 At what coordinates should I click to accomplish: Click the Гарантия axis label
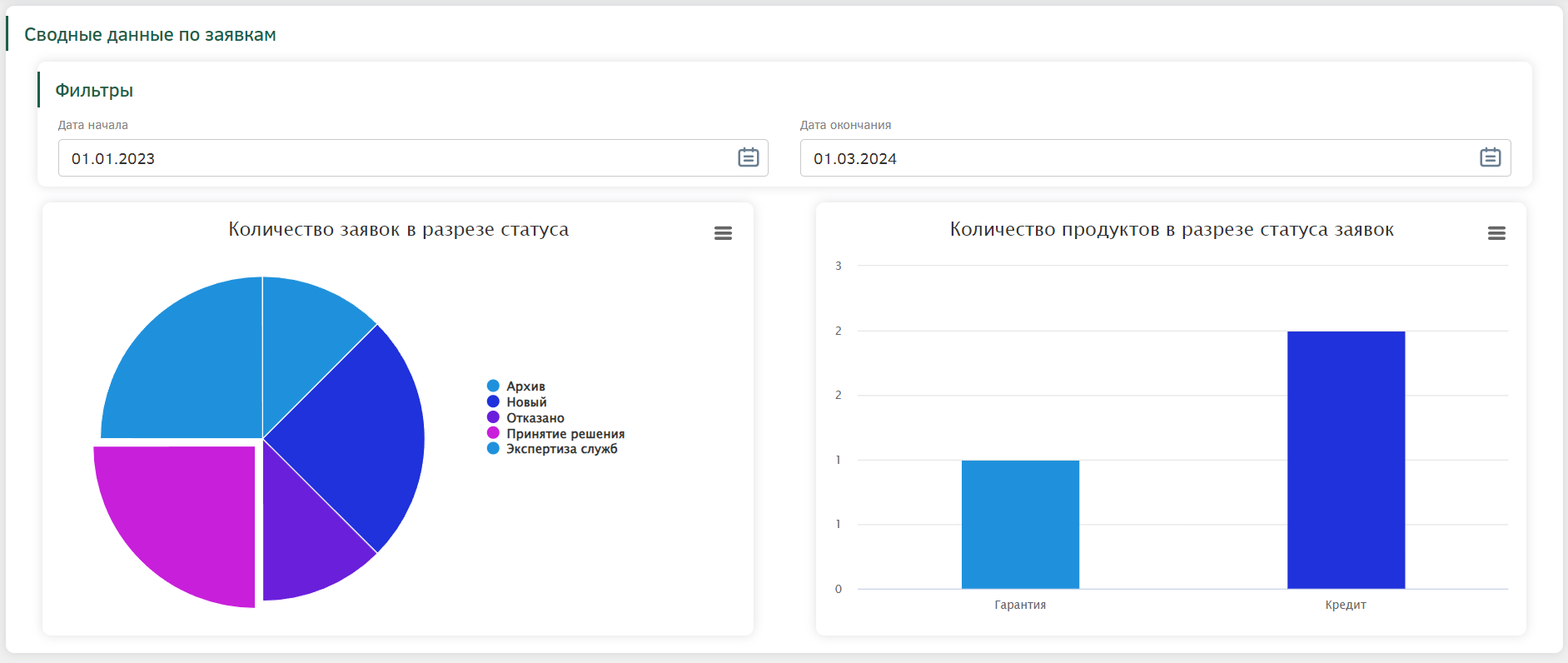tap(1020, 605)
